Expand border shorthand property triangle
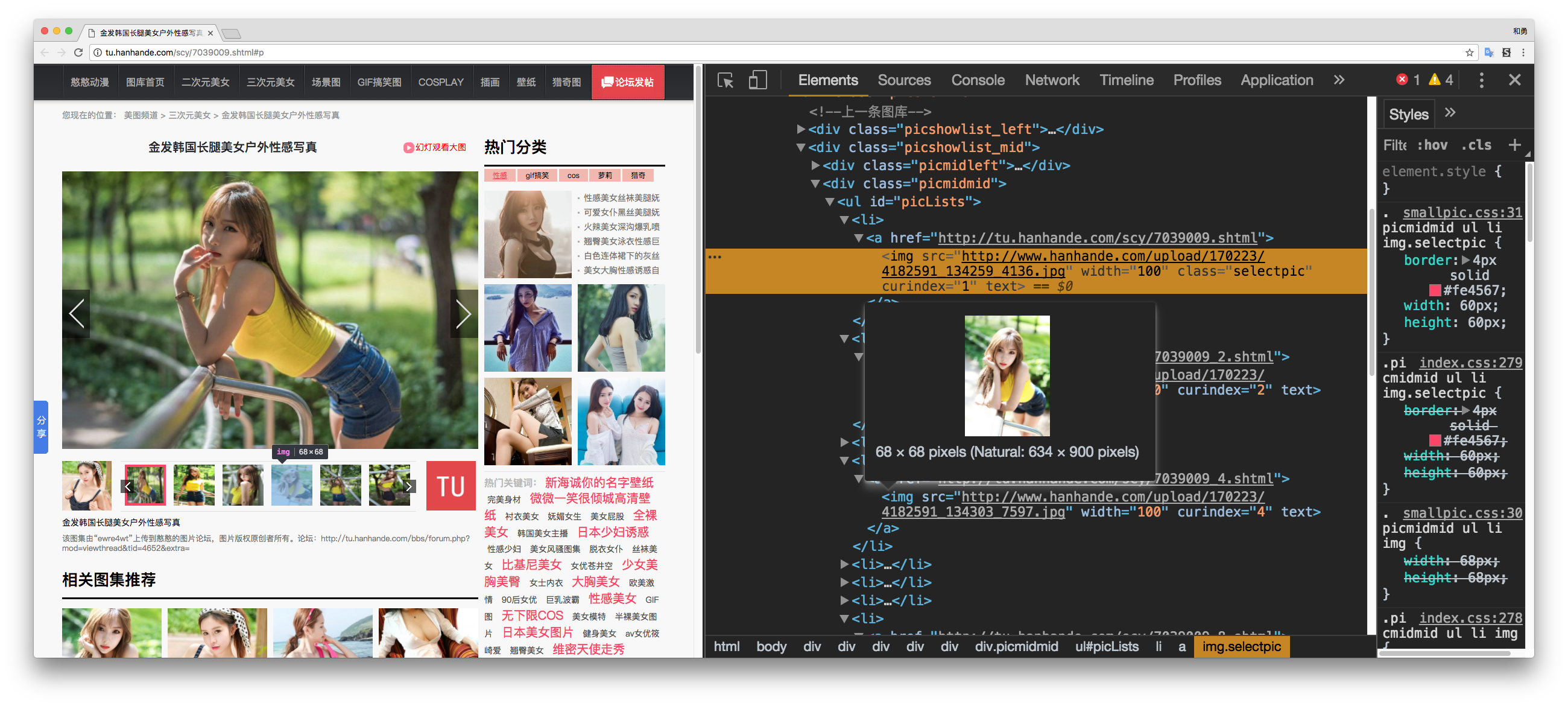 1464,260
